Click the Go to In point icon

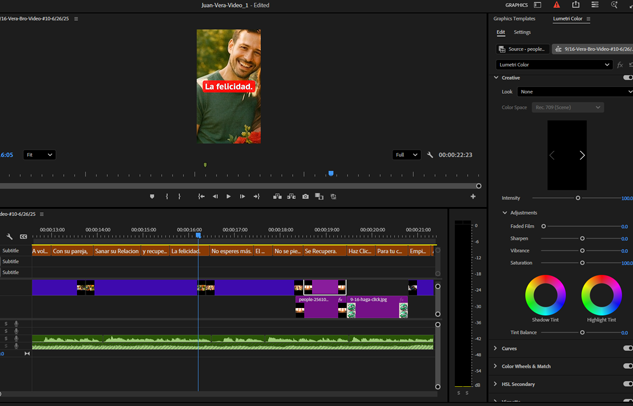click(x=201, y=197)
